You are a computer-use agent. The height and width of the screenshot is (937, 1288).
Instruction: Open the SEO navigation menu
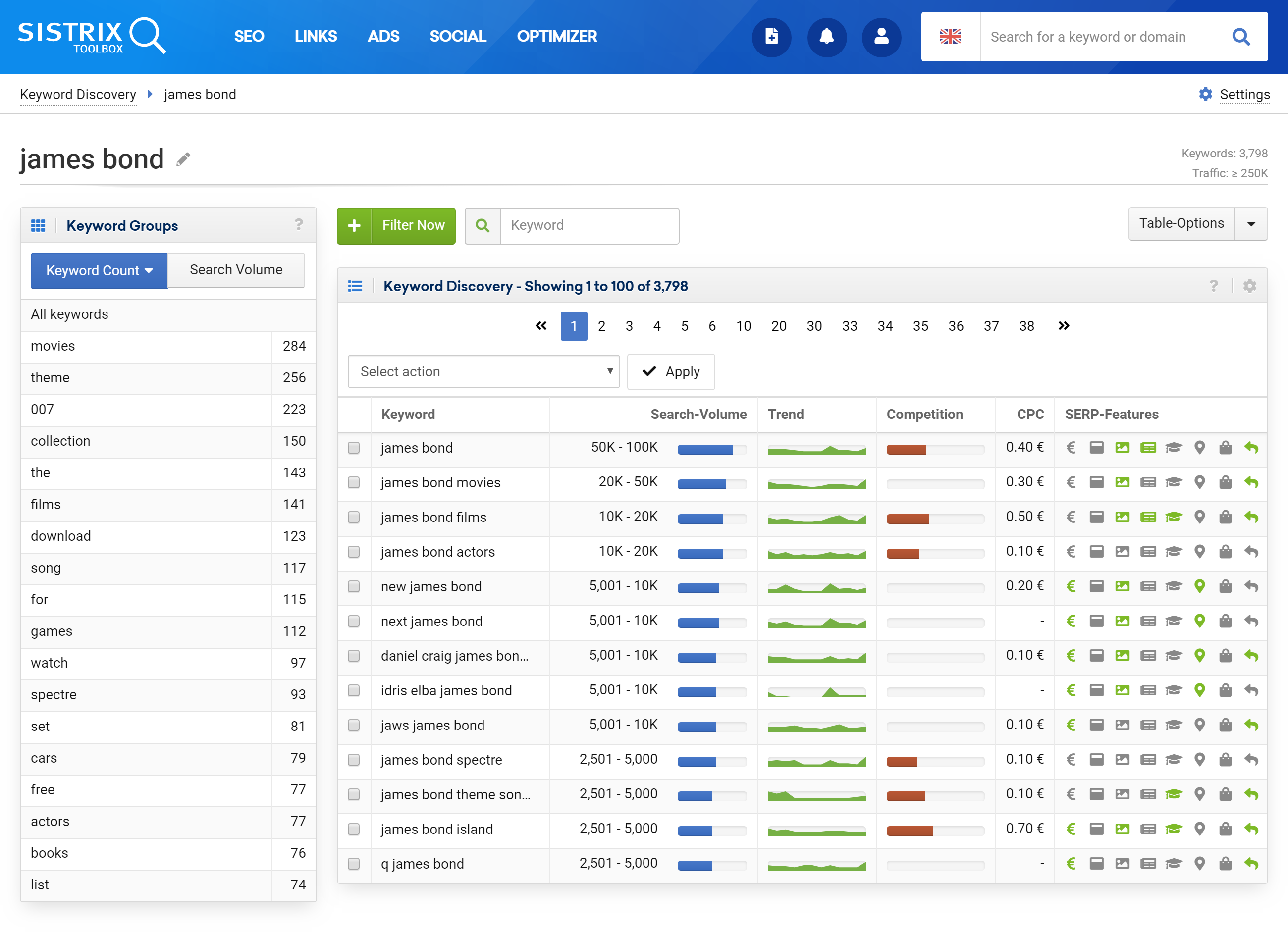249,36
